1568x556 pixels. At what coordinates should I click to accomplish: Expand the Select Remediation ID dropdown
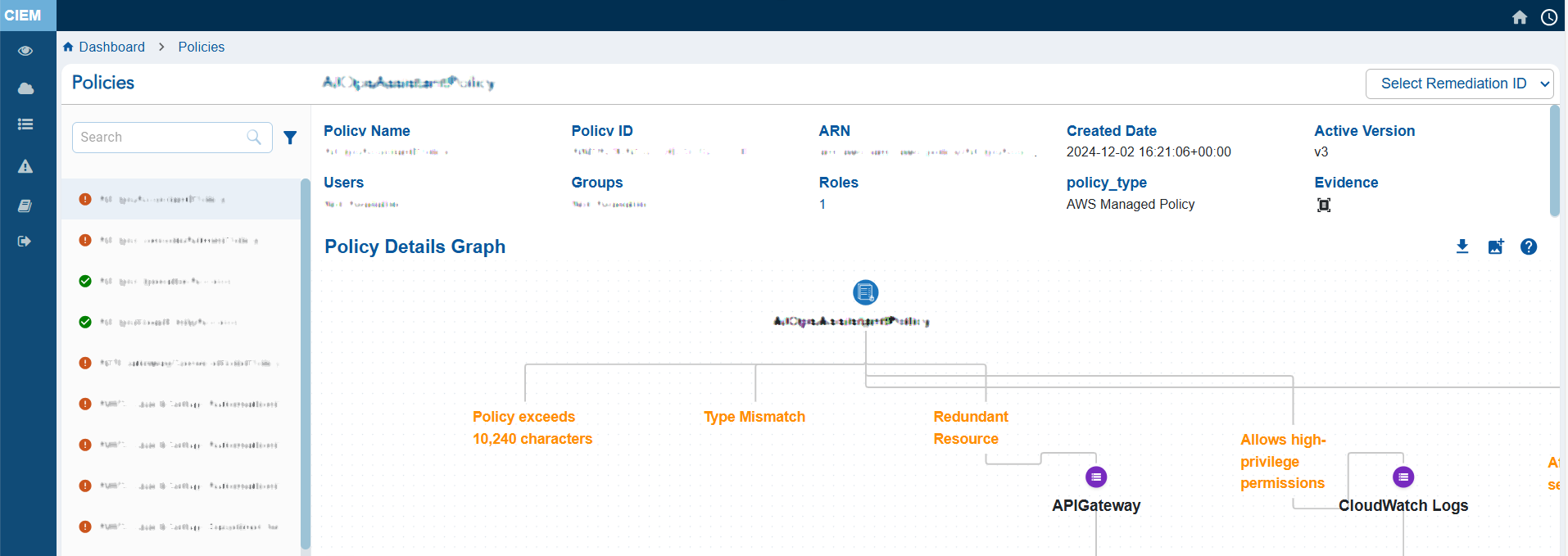coord(1459,84)
